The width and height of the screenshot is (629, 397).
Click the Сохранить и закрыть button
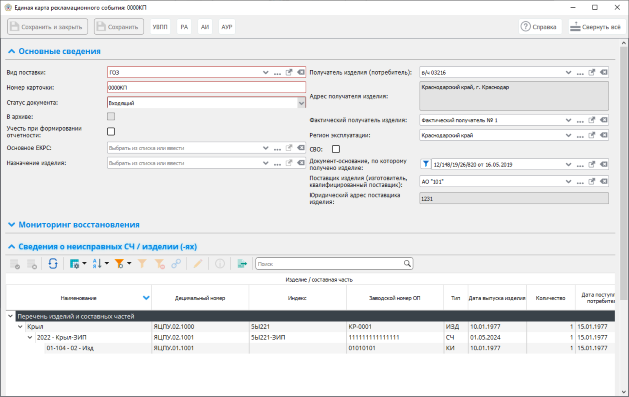coord(47,27)
